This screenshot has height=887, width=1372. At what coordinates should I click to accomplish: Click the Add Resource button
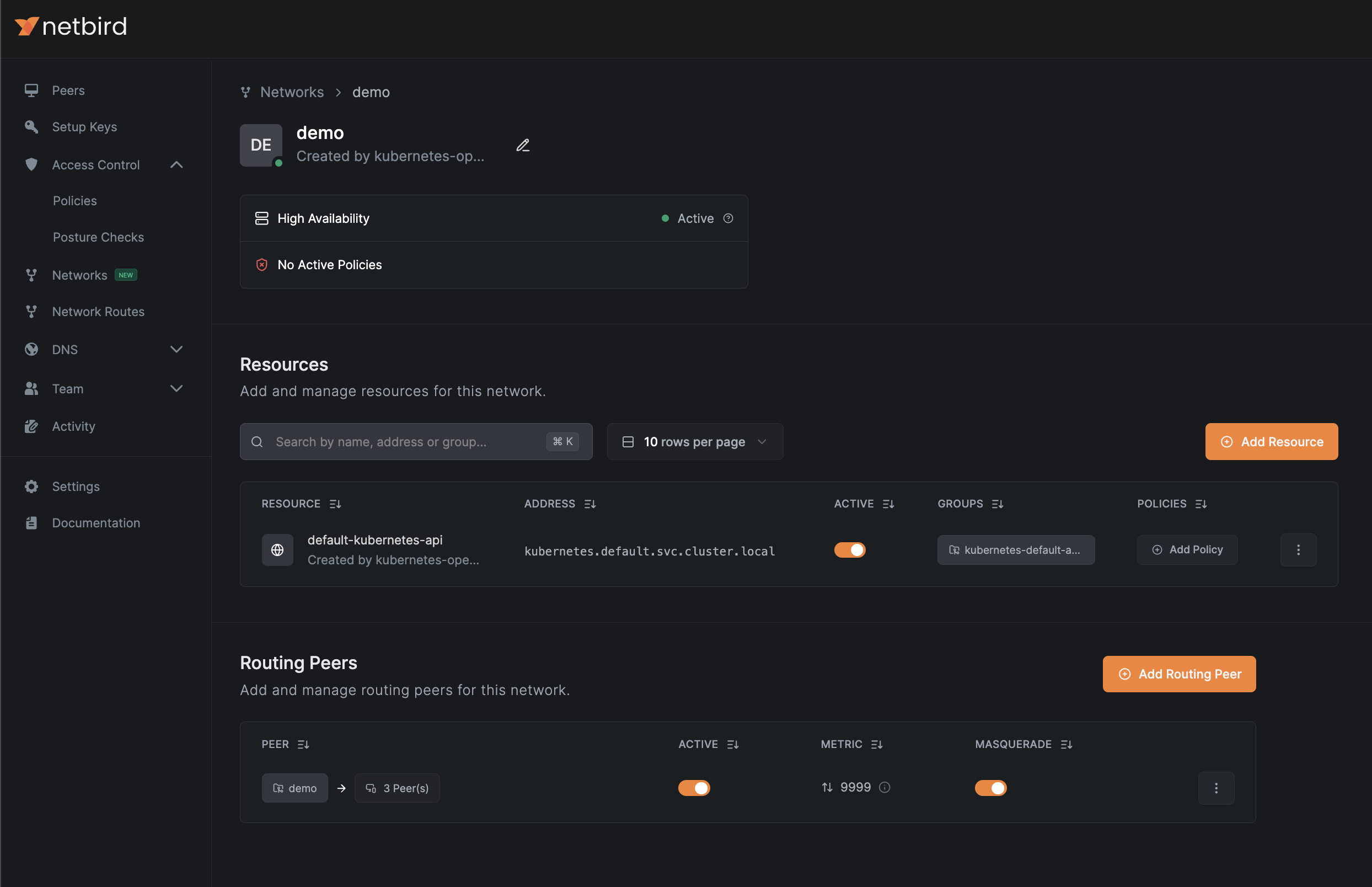tap(1271, 442)
